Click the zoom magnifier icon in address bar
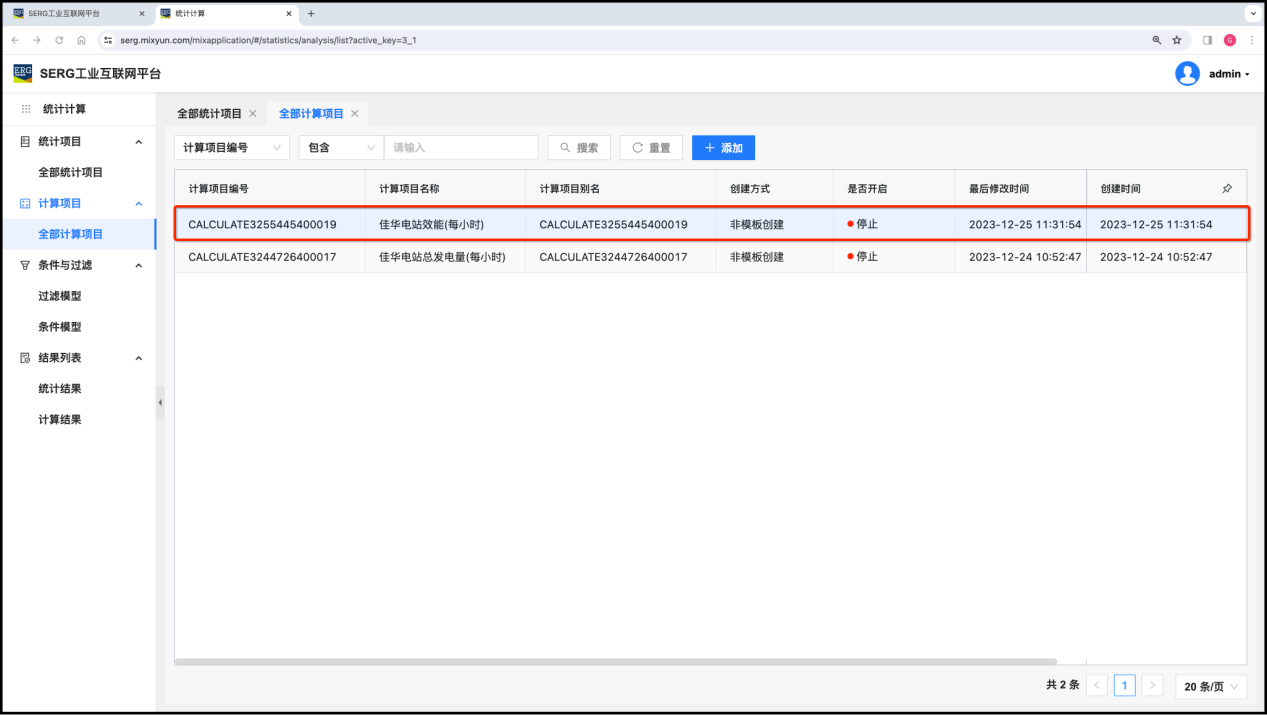The height and width of the screenshot is (715, 1267). click(x=1157, y=40)
